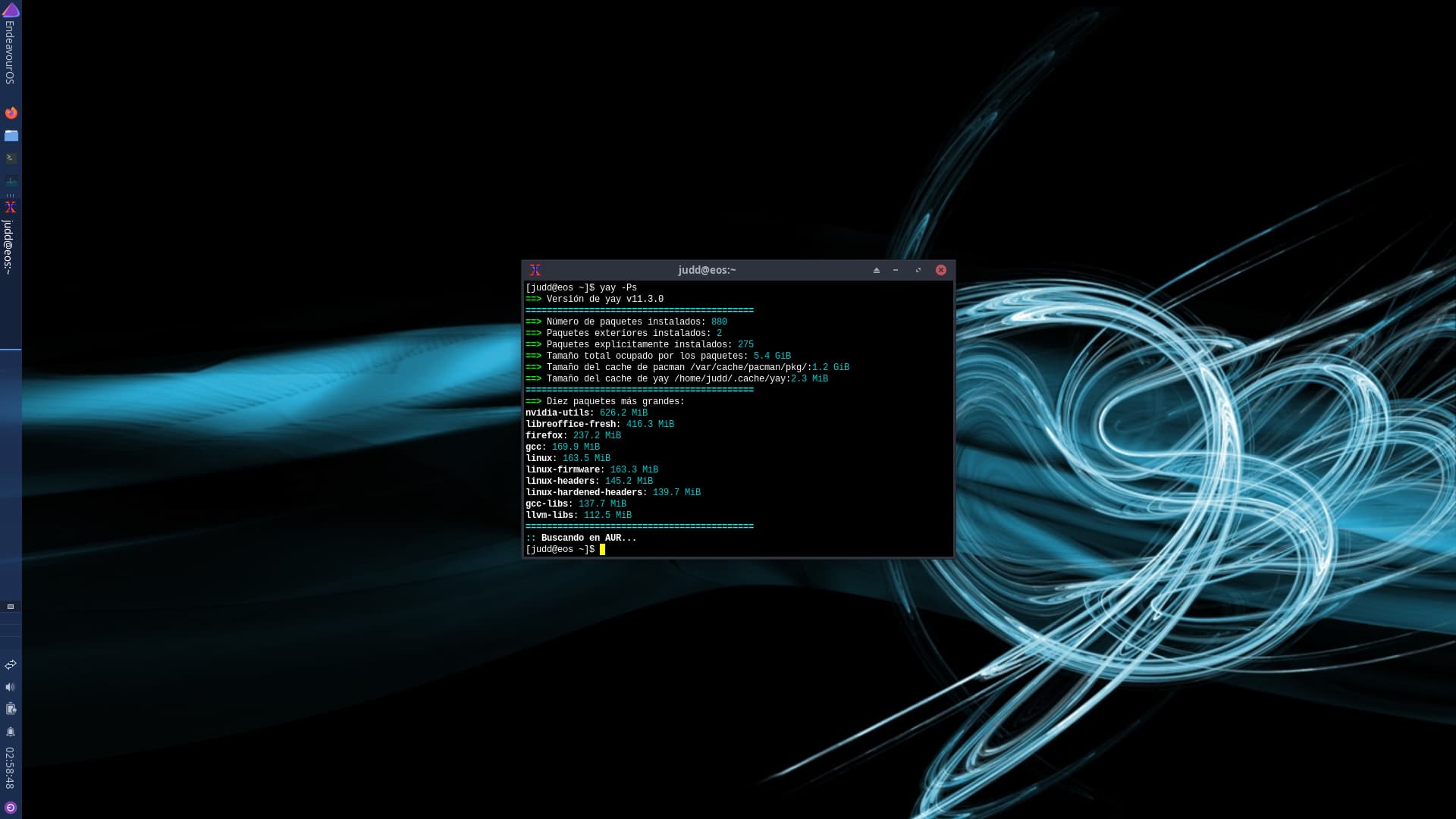The width and height of the screenshot is (1456, 819).
Task: Shade the terminal window with the roll-up button
Action: click(877, 270)
